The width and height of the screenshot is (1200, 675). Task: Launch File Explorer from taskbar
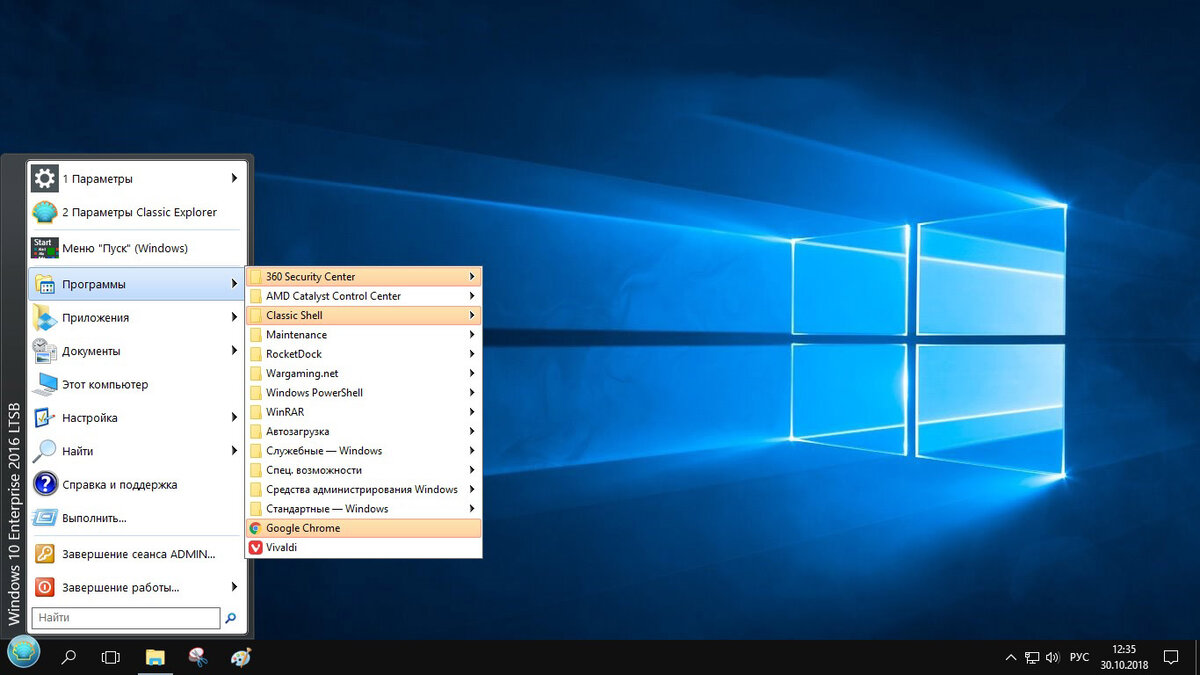(155, 657)
